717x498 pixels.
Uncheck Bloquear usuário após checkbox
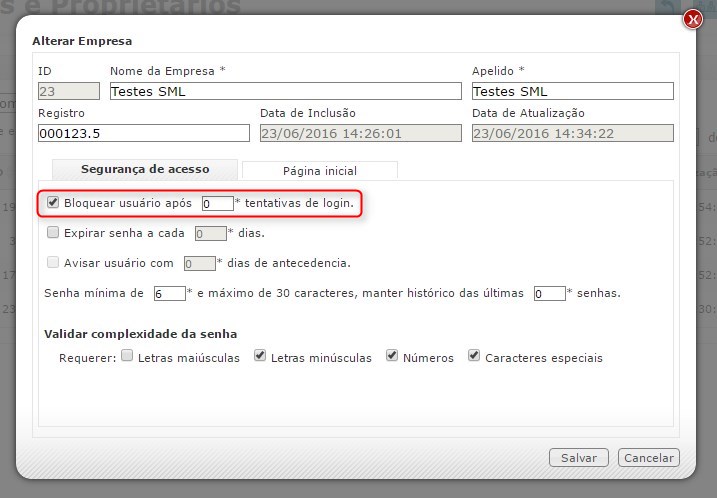(x=54, y=203)
